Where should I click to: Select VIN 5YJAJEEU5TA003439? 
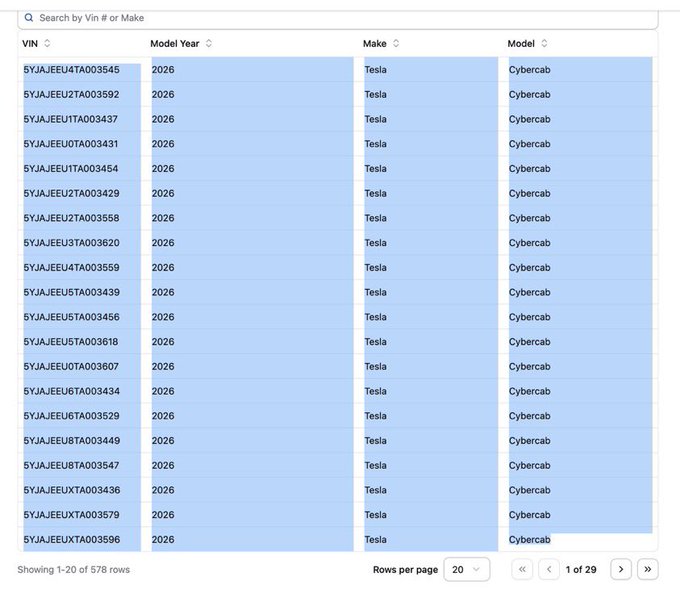(x=72, y=292)
